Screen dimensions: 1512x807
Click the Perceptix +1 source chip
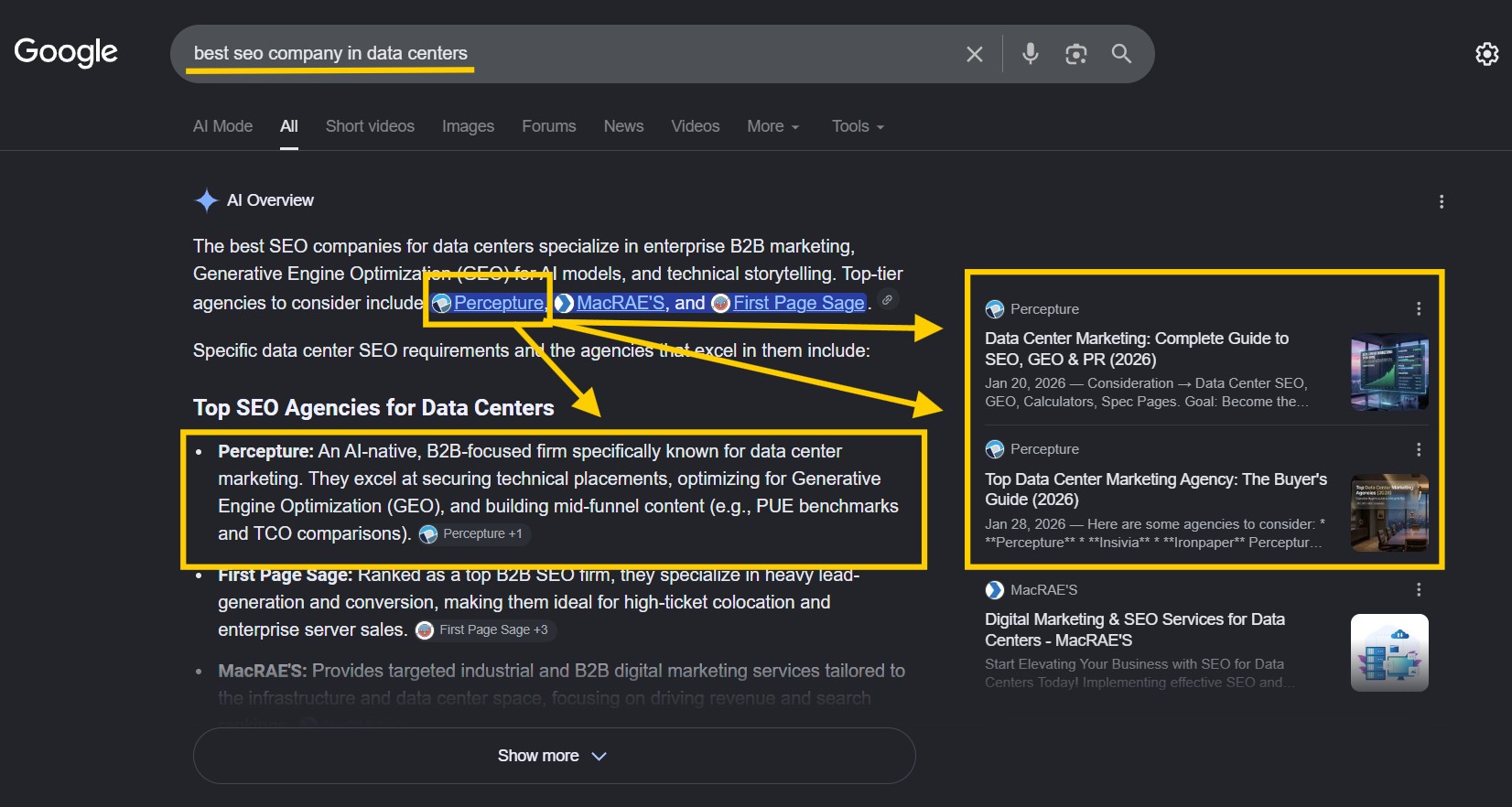tap(472, 533)
